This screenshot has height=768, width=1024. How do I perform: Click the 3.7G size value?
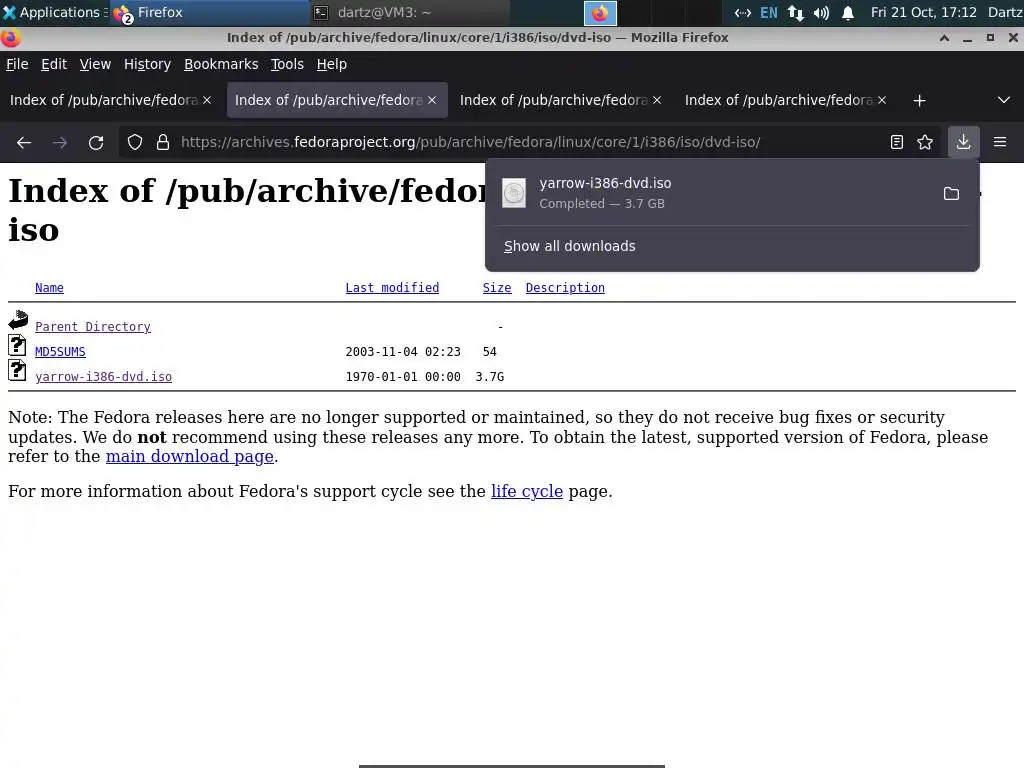pyautogui.click(x=490, y=377)
